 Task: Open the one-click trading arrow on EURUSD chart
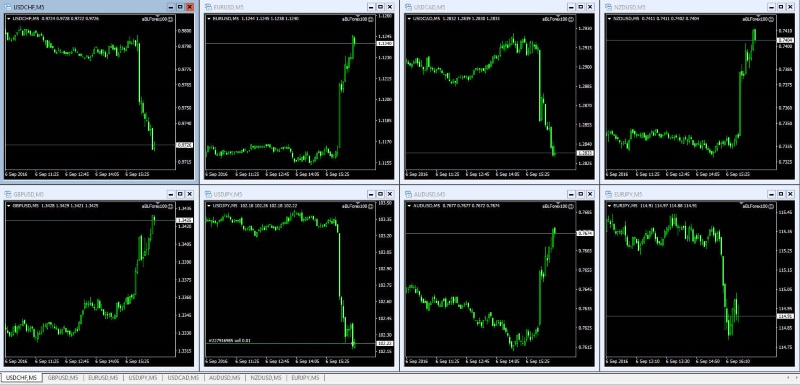(x=209, y=18)
